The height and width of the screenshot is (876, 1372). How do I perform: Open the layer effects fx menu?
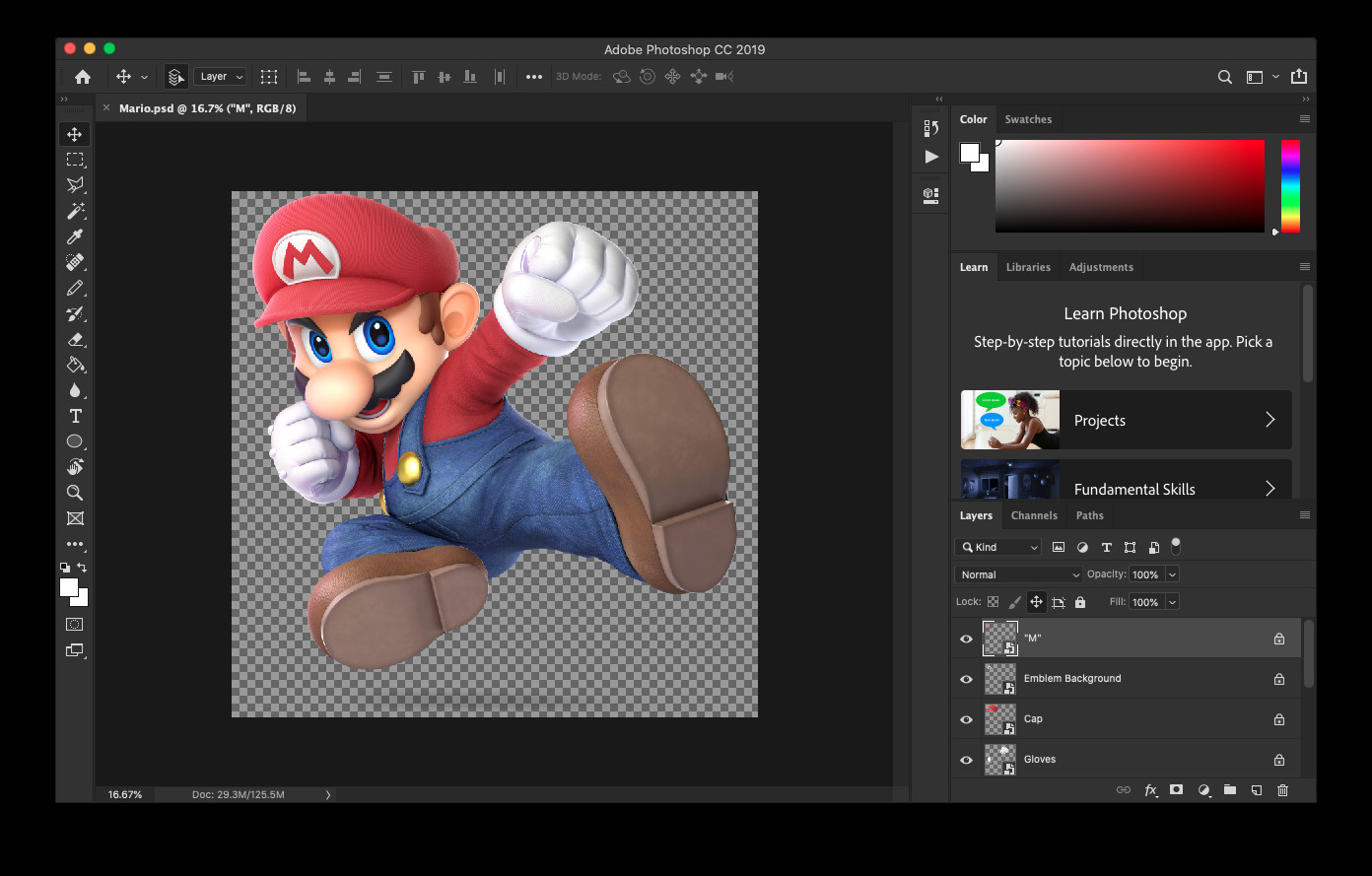pyautogui.click(x=1150, y=789)
